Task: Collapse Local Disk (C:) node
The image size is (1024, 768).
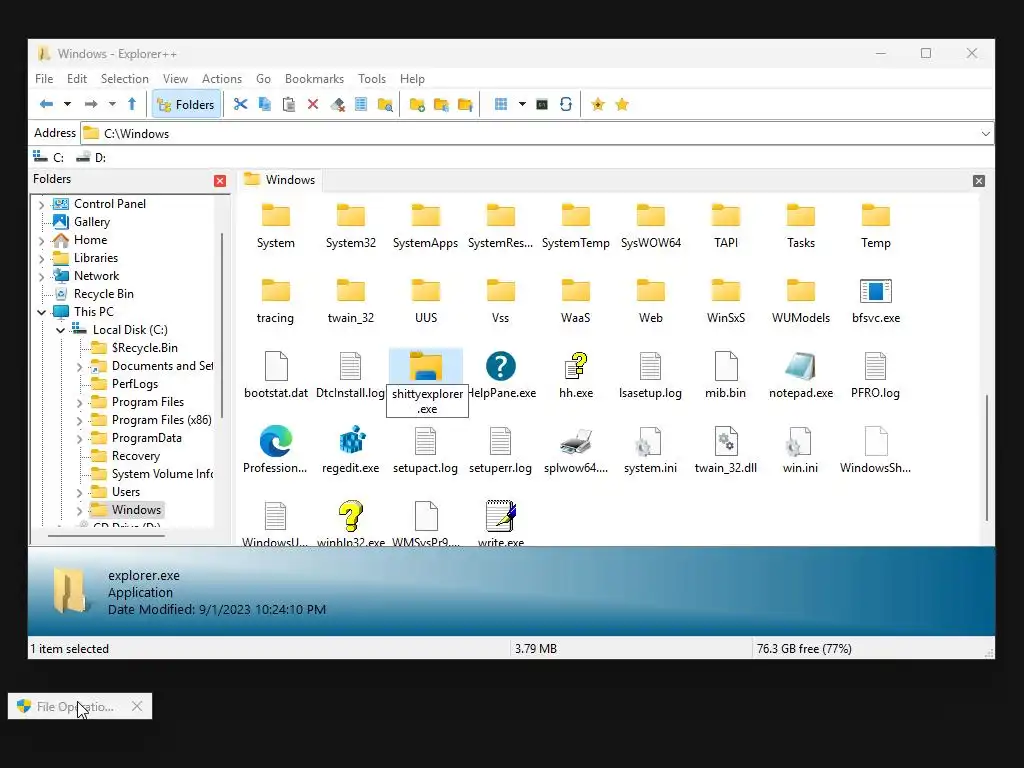Action: 61,330
